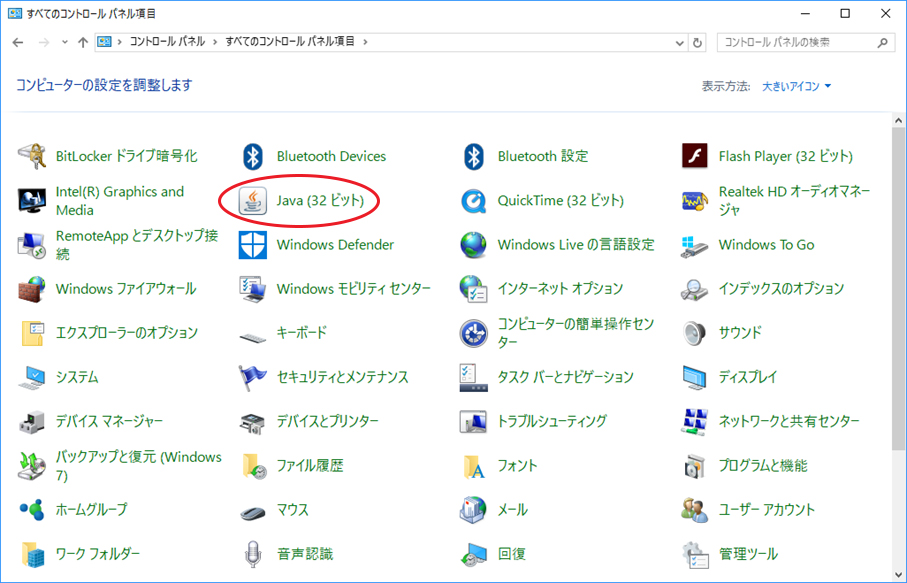Screen dimensions: 907x583
Task: Click the scrollbar up arrow
Action: (898, 121)
